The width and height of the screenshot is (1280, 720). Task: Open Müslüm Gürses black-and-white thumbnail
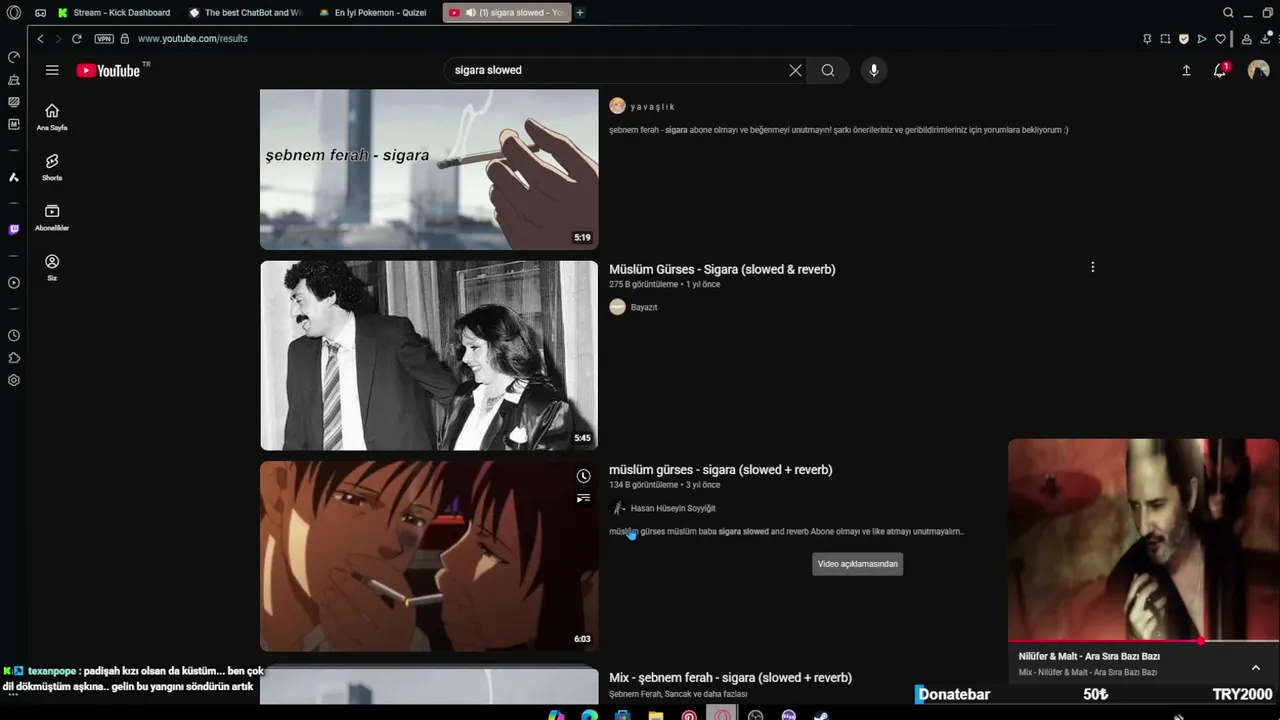coord(429,355)
